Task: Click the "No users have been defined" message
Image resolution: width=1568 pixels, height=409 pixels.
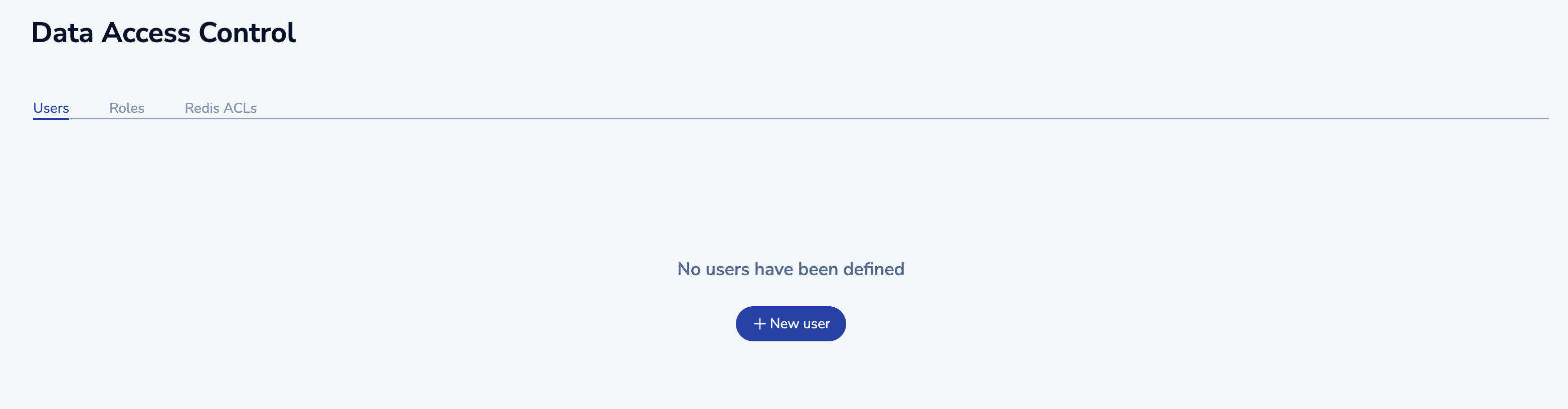Action: [x=790, y=269]
